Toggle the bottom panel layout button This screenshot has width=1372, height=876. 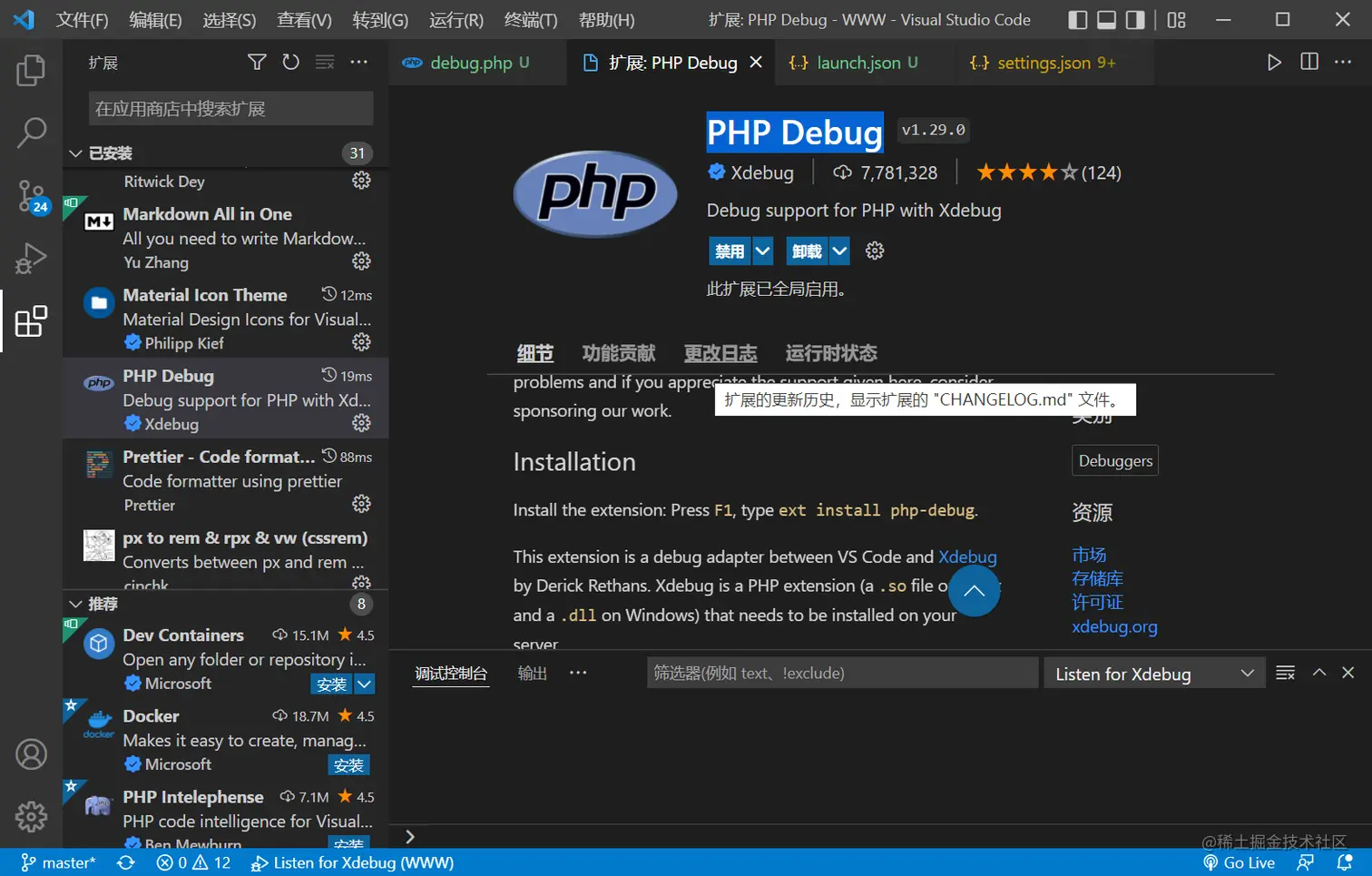pos(1106,20)
